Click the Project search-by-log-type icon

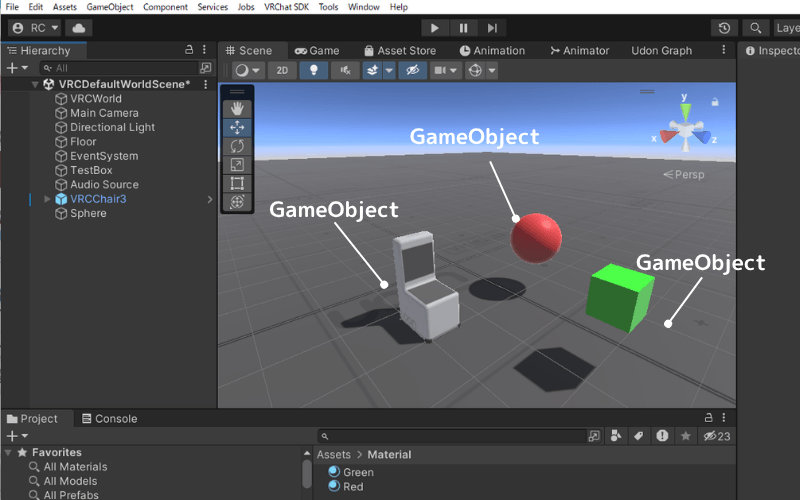pos(662,436)
